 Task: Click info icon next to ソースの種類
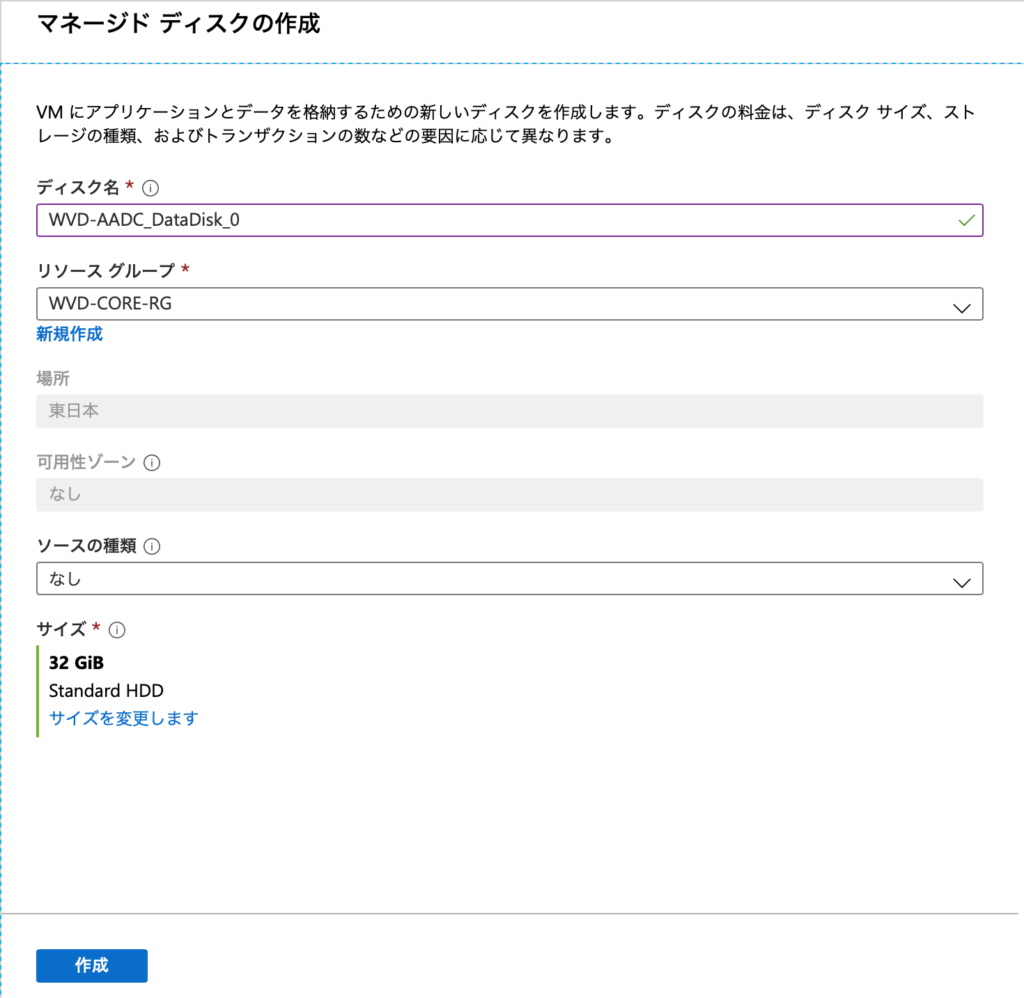coord(152,546)
